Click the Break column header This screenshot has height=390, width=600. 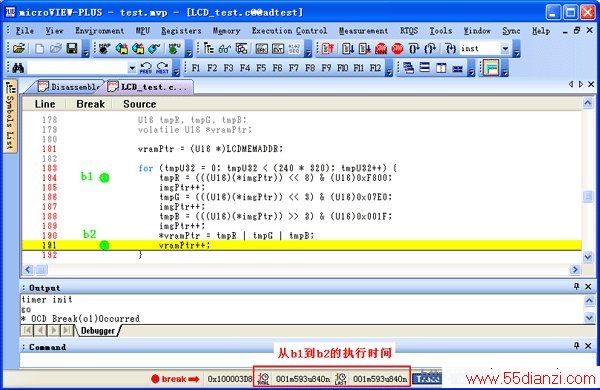click(x=90, y=104)
